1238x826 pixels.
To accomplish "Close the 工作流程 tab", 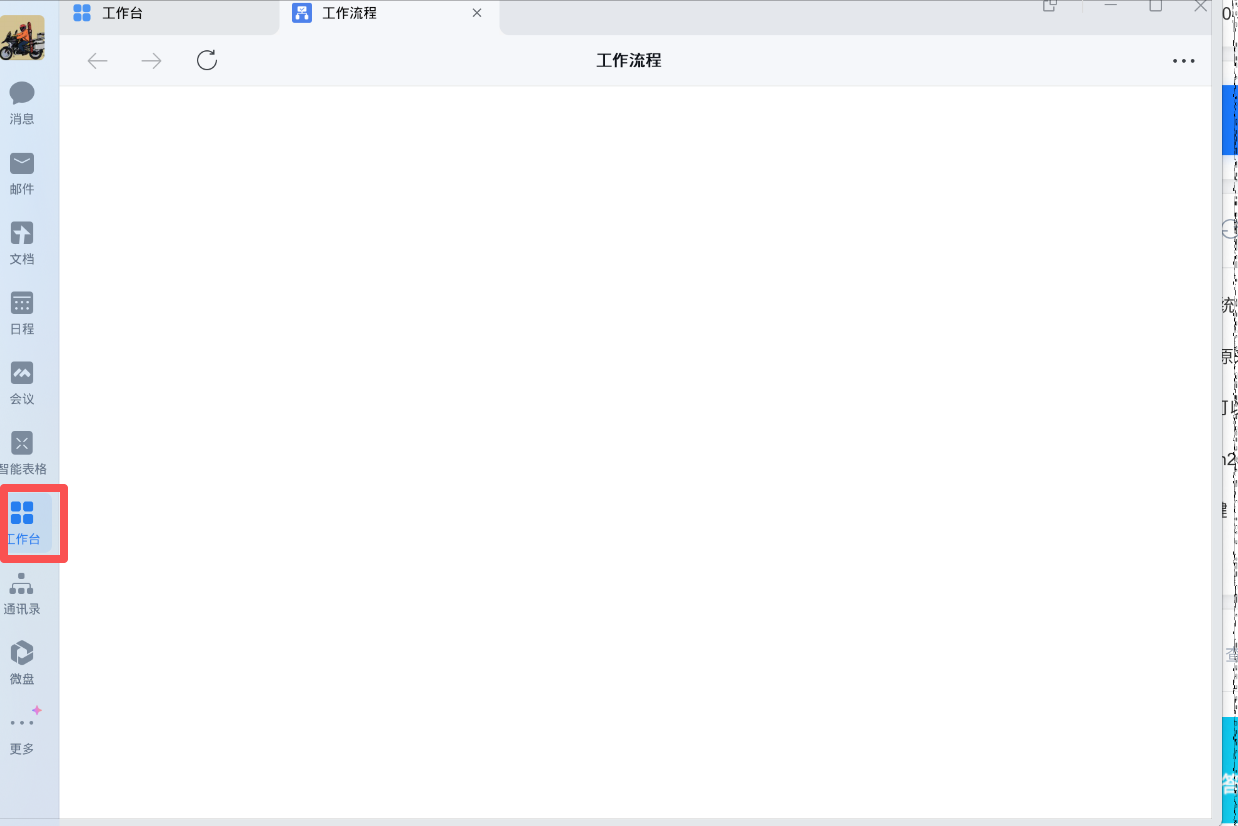I will point(477,13).
